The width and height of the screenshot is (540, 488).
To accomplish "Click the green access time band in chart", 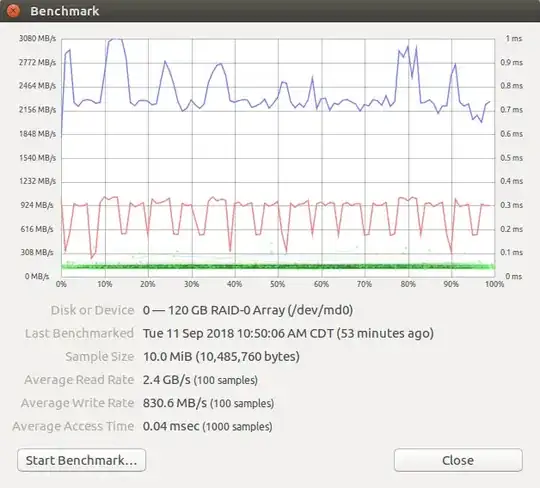I will click(278, 266).
